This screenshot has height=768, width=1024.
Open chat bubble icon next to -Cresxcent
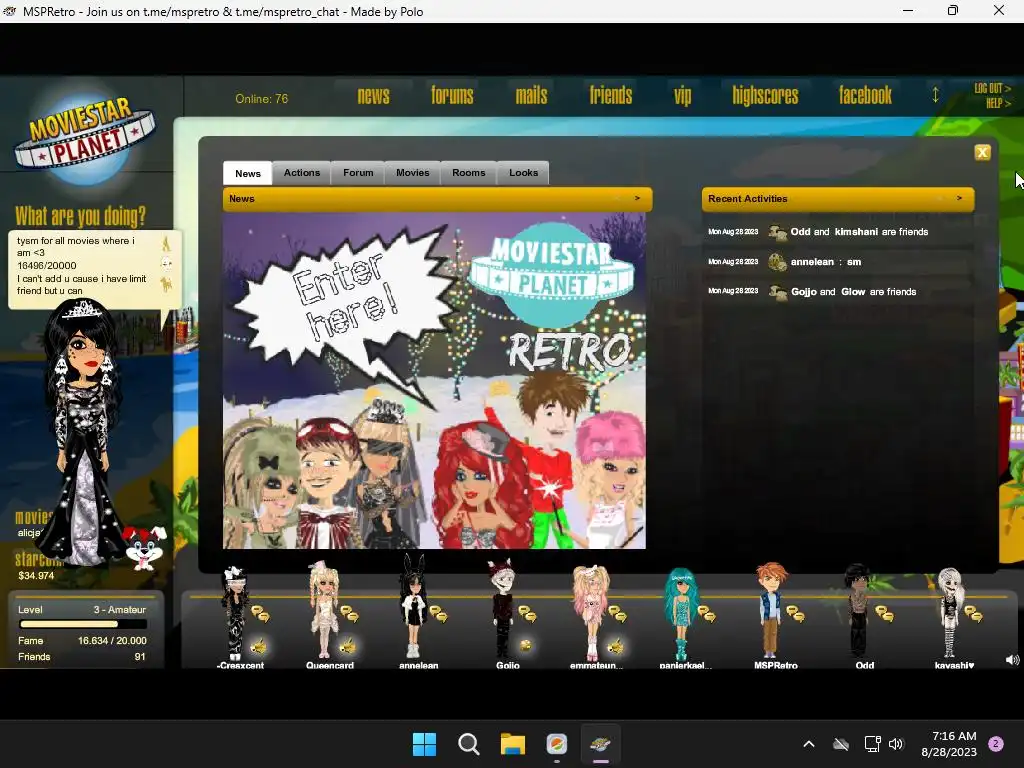(x=260, y=613)
